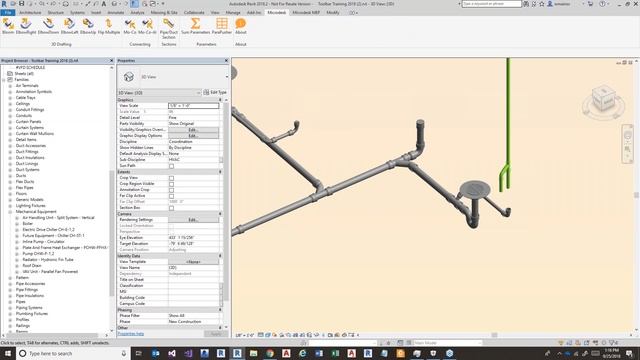Run the Flip Multiple tool
The image size is (640, 360).
(109, 26)
